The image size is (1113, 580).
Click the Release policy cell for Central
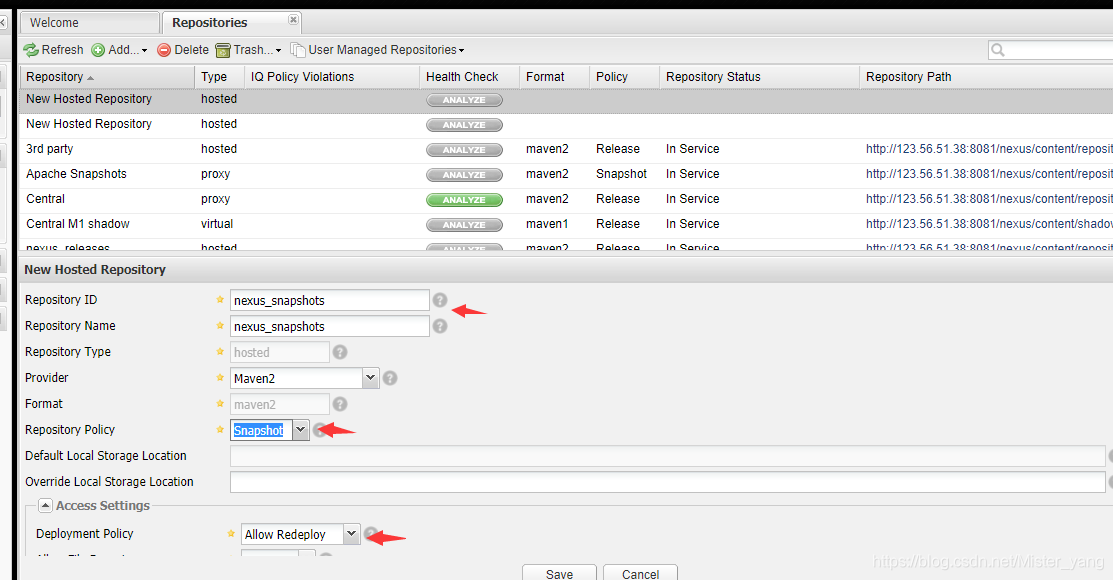(x=618, y=199)
